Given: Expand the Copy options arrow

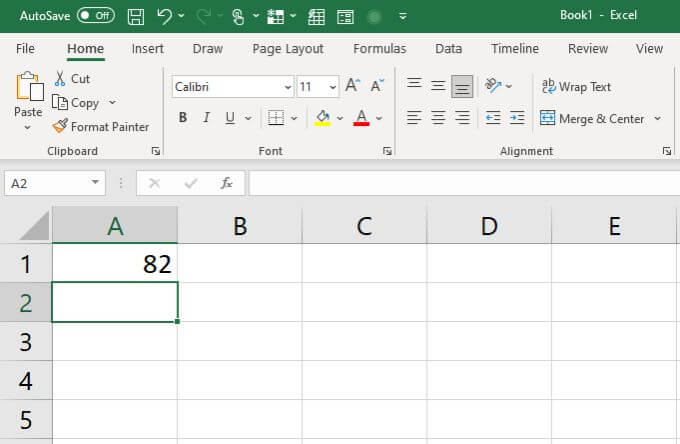Looking at the screenshot, I should (x=112, y=102).
